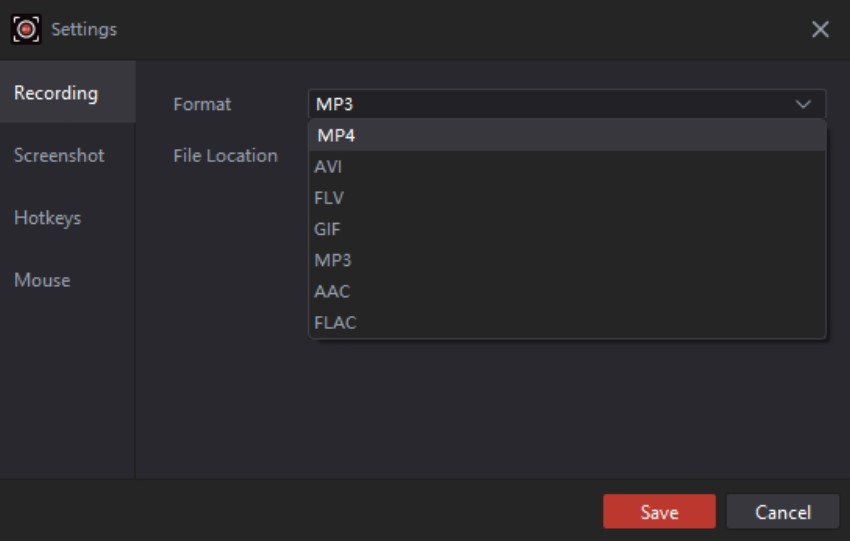Switch to the Screenshot settings tab
This screenshot has height=541, width=850.
59,155
